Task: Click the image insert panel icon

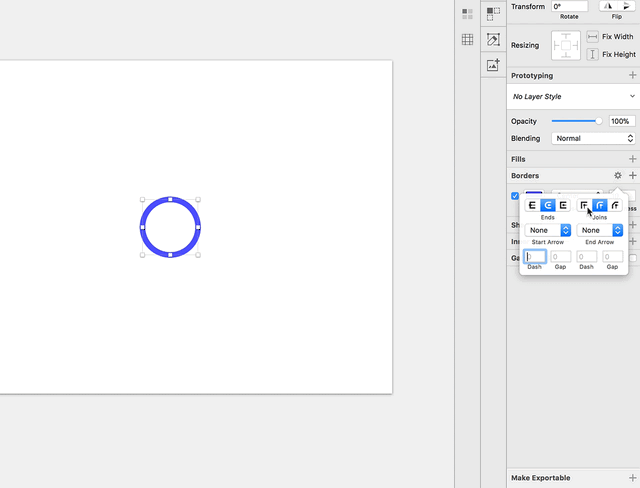Action: [493, 64]
